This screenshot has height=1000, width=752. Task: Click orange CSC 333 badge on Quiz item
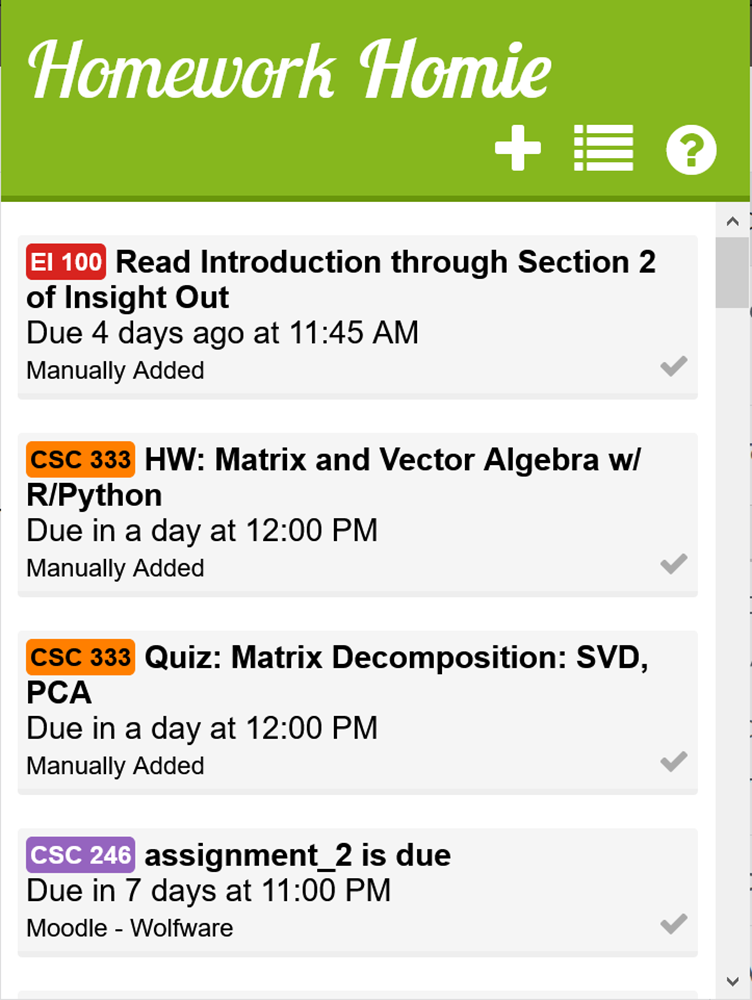80,657
